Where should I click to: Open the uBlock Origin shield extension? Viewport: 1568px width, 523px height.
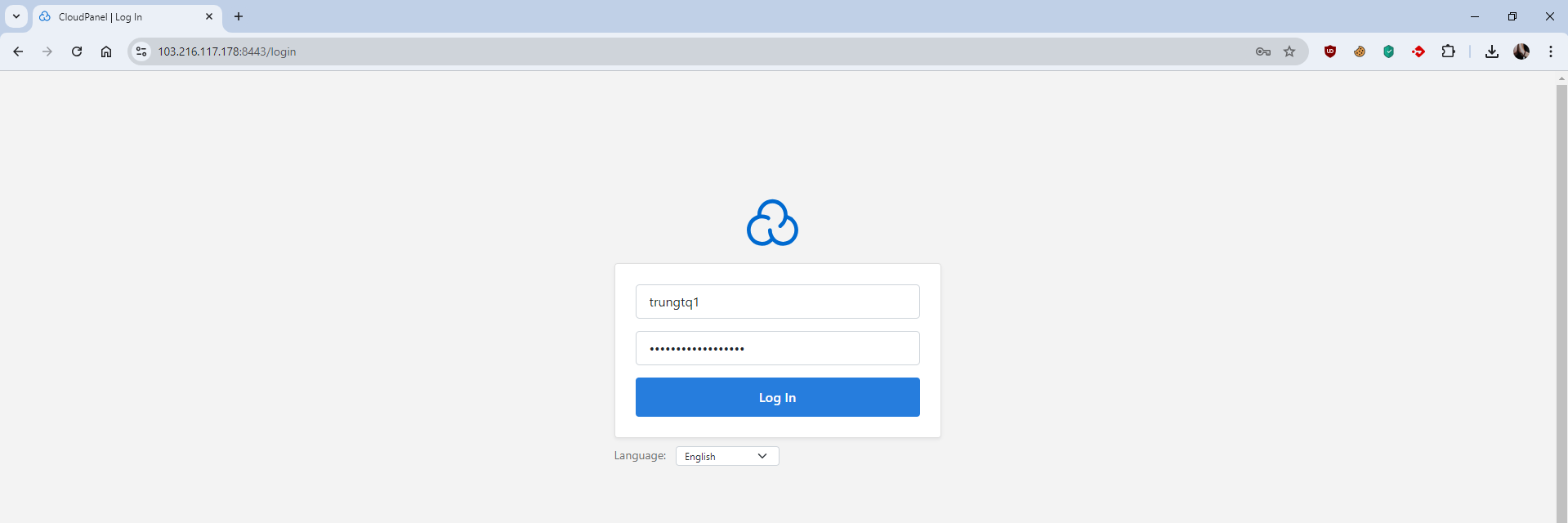[x=1330, y=51]
